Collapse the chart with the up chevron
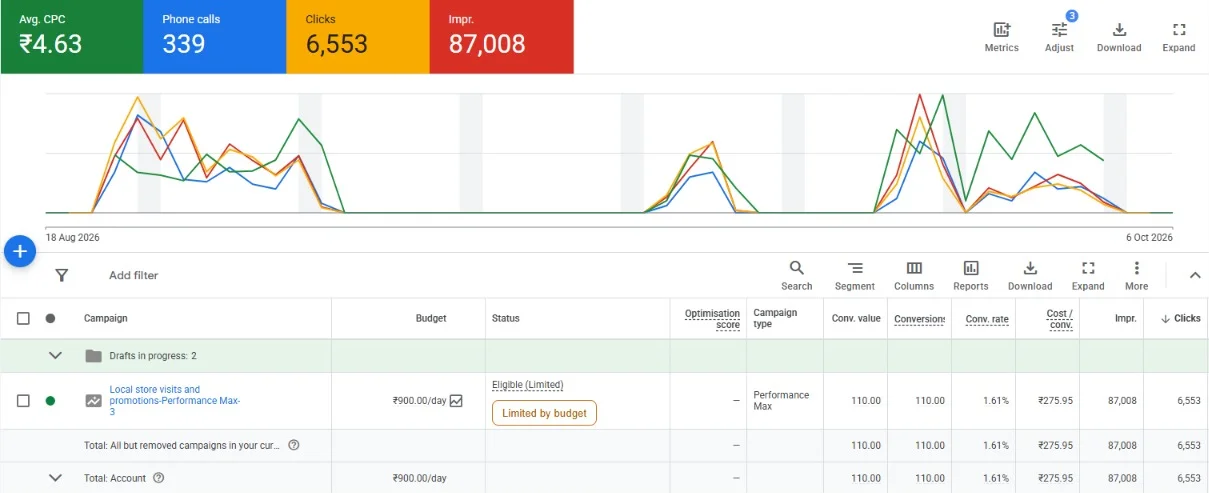This screenshot has height=493, width=1209. coord(1194,275)
